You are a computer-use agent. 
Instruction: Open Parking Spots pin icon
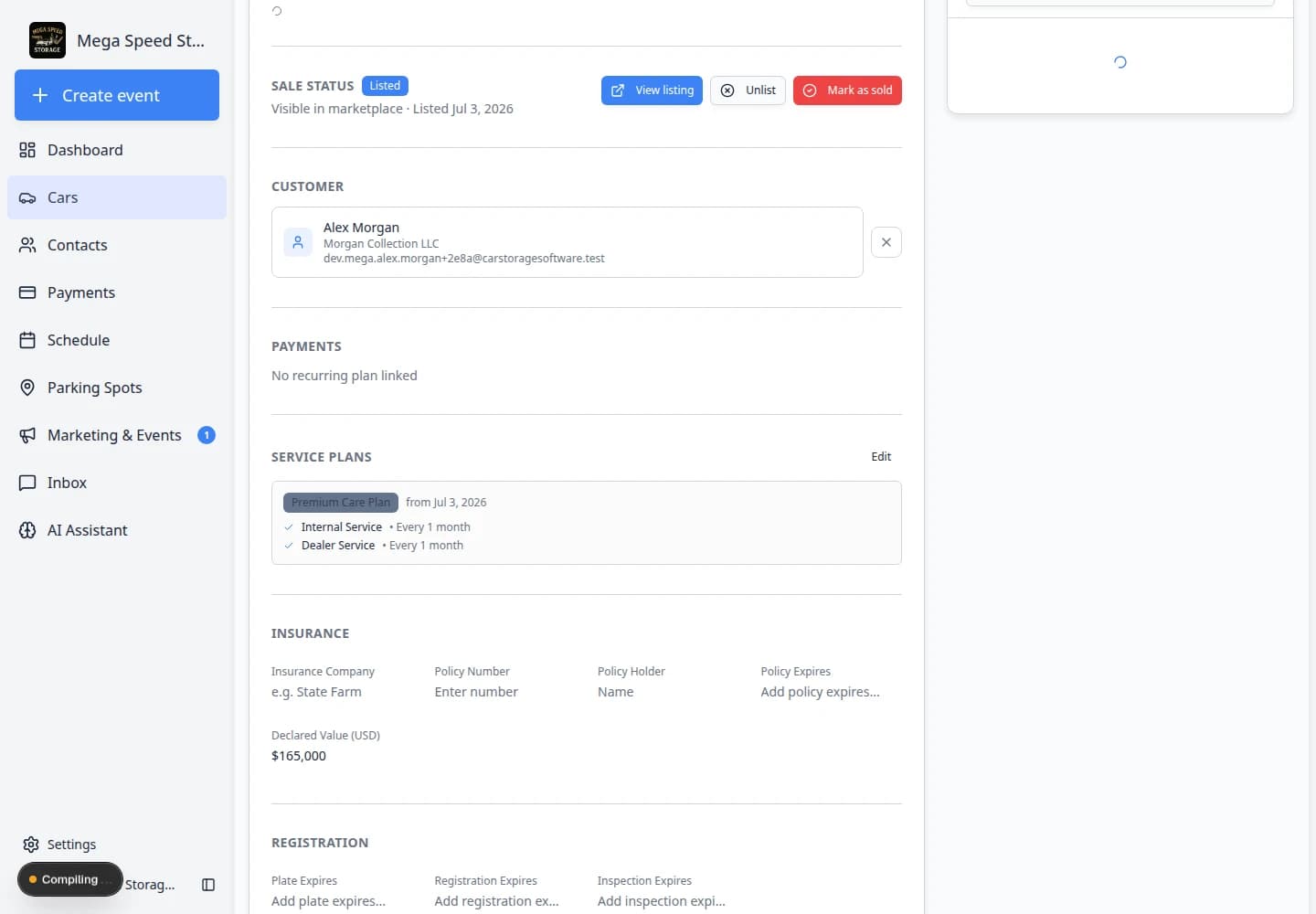pos(27,388)
